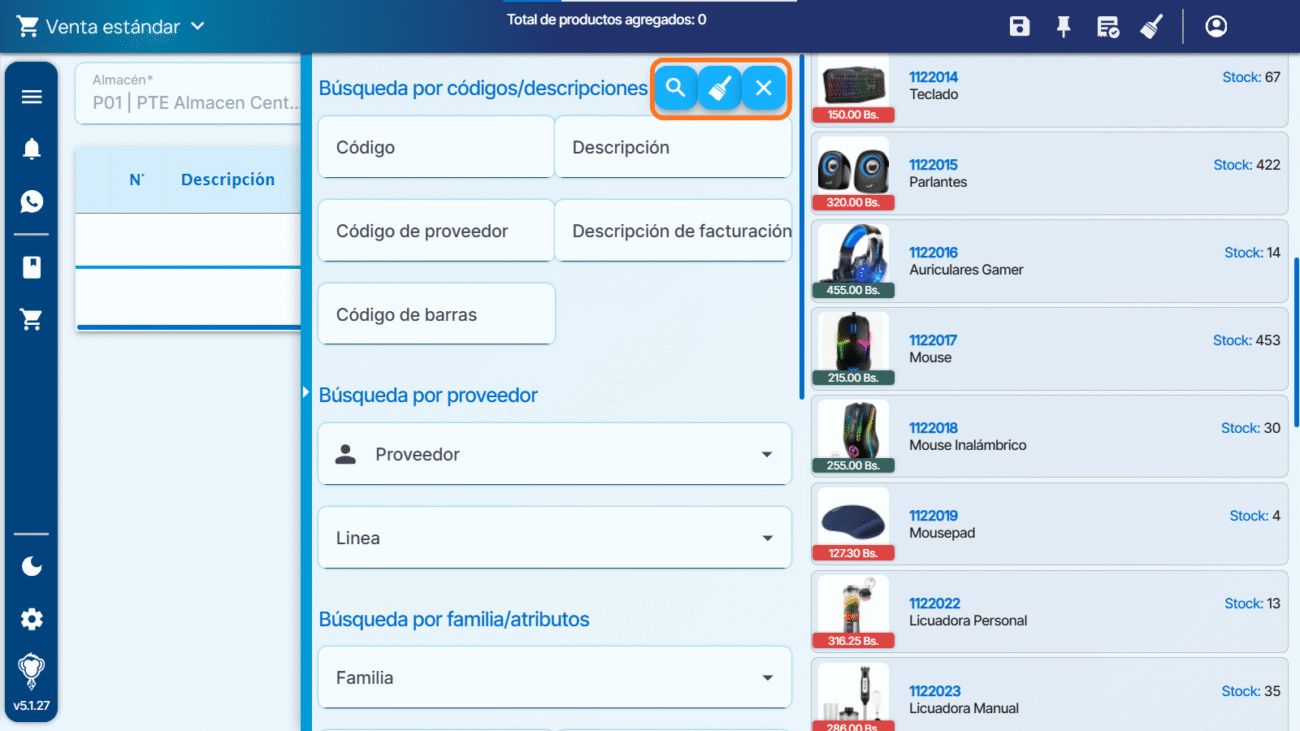Click the pin icon in the top bar
Screen dimensions: 1300x731
point(1063,27)
